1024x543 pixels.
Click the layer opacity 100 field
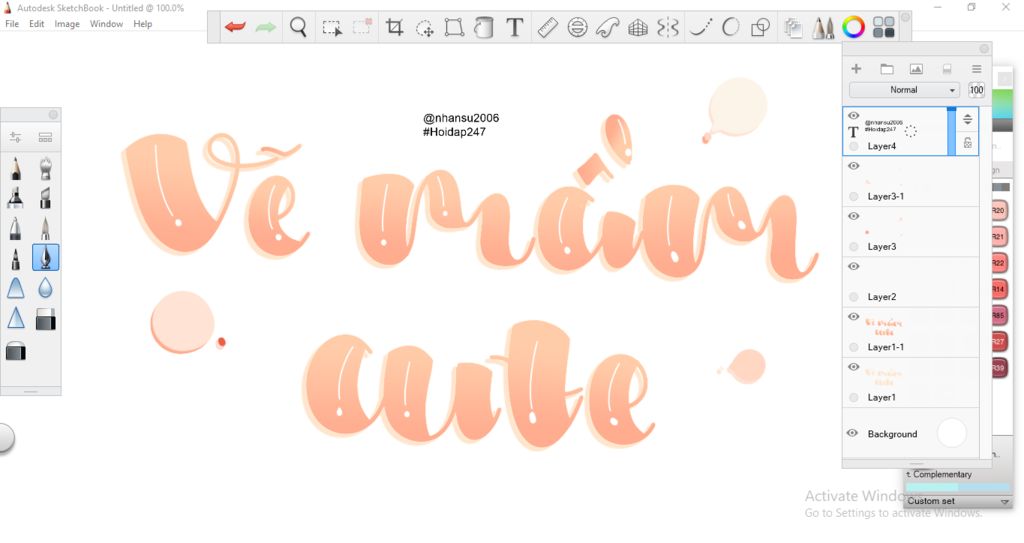point(976,90)
